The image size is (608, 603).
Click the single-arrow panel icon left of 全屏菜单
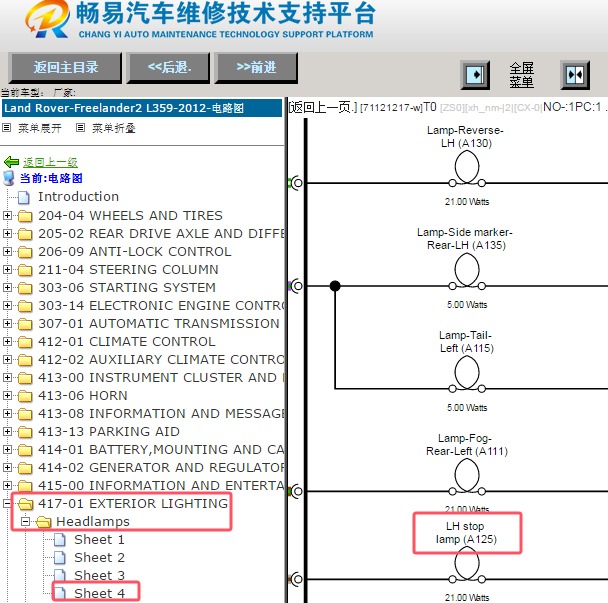click(x=475, y=75)
